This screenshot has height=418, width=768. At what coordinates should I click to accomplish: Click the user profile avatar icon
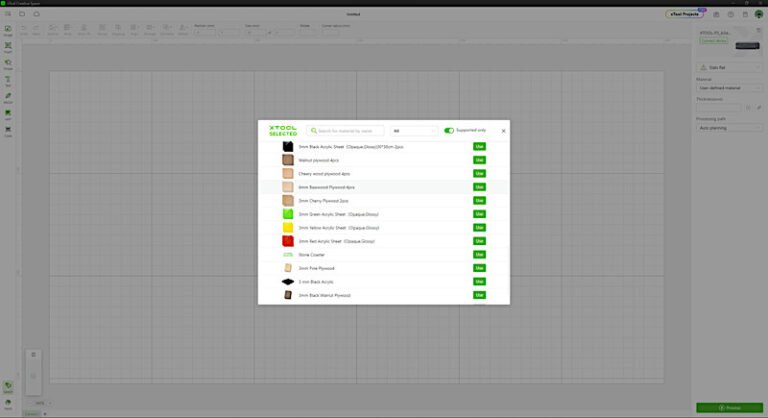pyautogui.click(x=759, y=14)
